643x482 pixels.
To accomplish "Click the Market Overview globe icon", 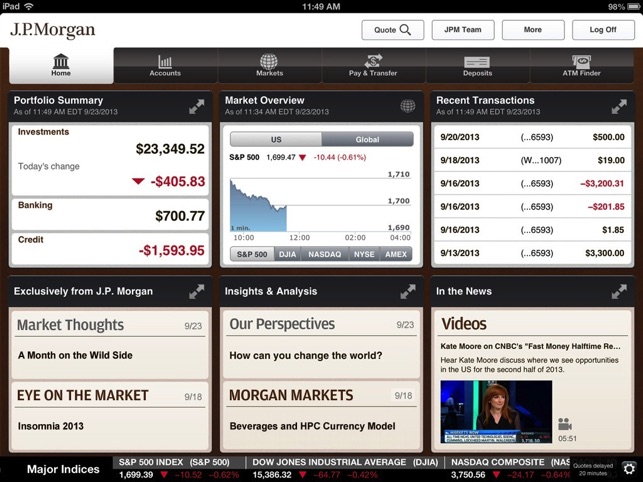I will 408,106.
